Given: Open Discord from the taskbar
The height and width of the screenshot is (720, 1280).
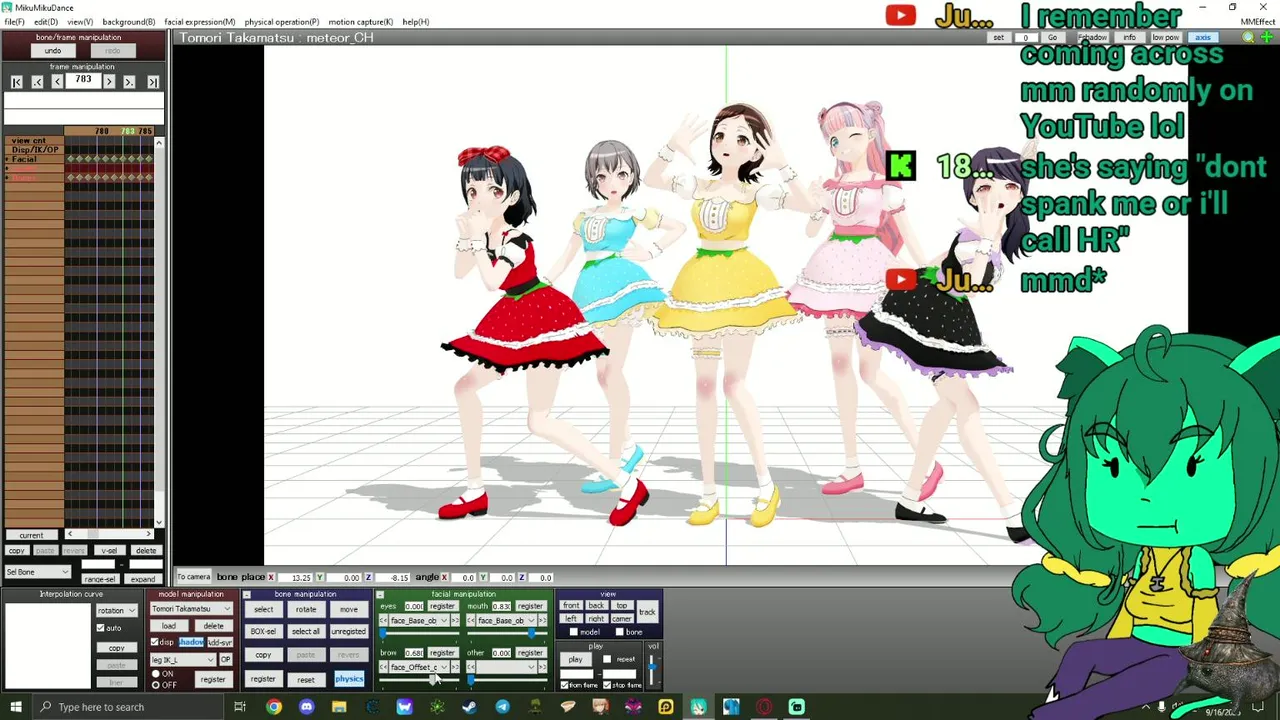Looking at the screenshot, I should (x=306, y=707).
